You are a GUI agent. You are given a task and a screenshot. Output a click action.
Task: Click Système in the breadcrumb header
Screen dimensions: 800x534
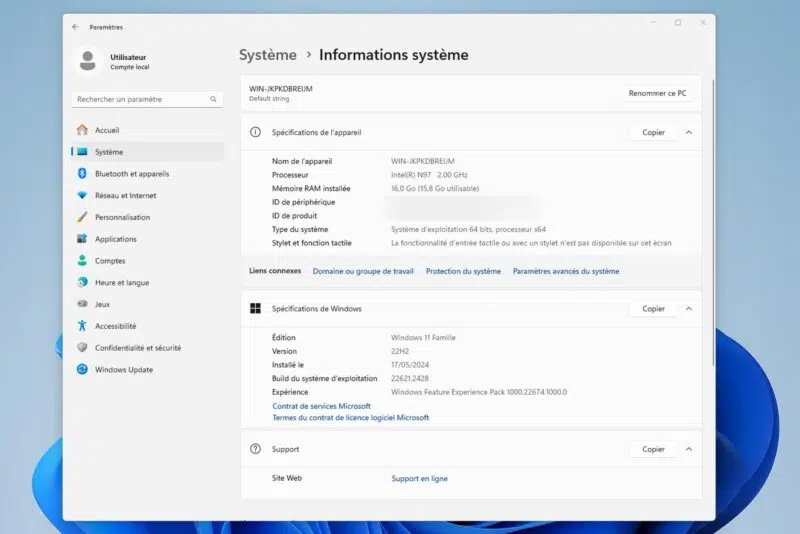pos(268,55)
